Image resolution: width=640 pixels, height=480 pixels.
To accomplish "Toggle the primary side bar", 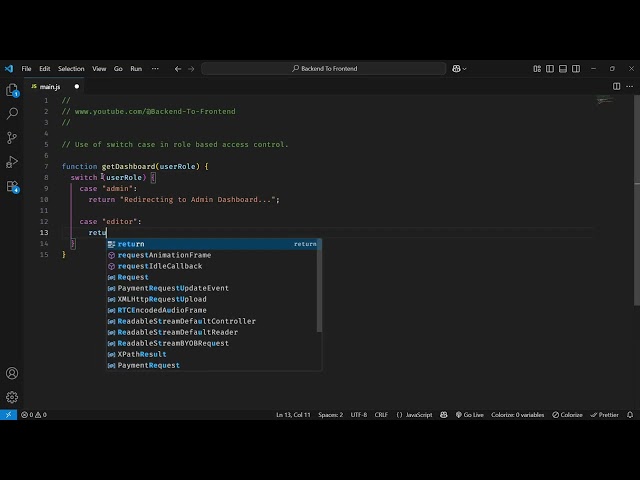I will pyautogui.click(x=550, y=69).
